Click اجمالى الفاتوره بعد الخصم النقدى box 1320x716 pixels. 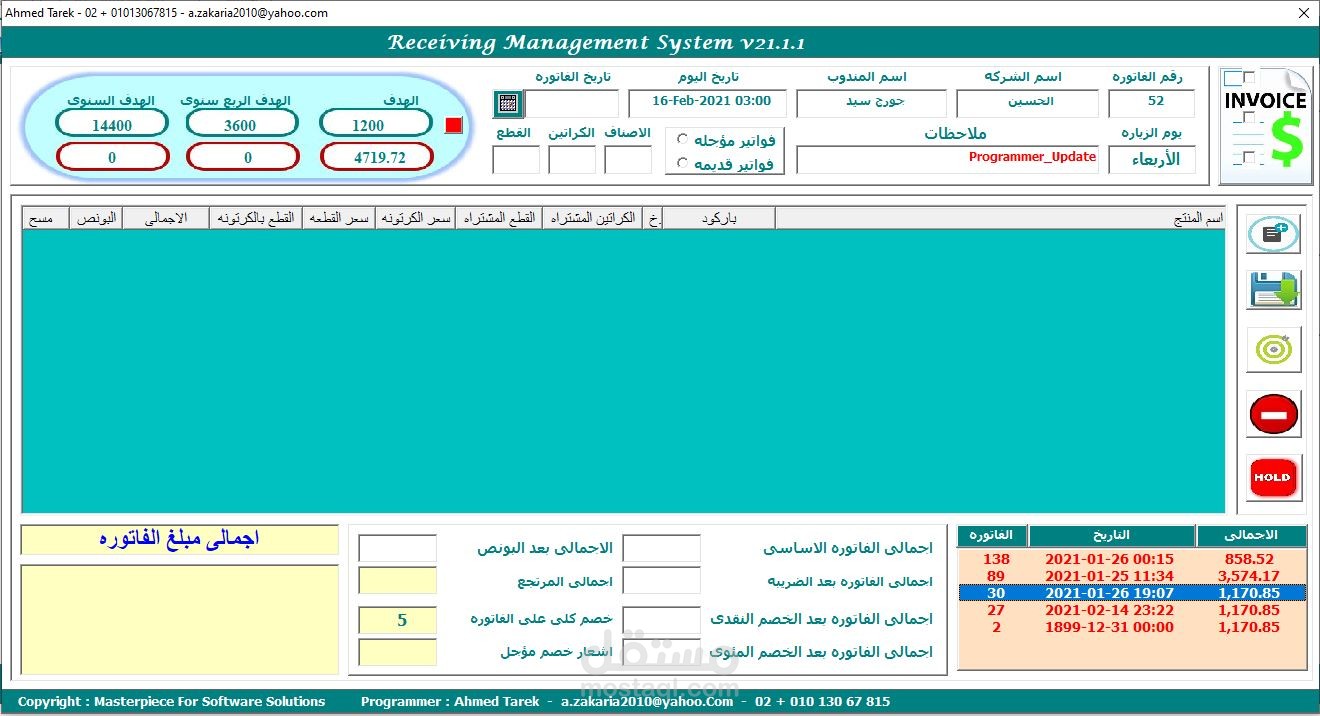(x=661, y=620)
